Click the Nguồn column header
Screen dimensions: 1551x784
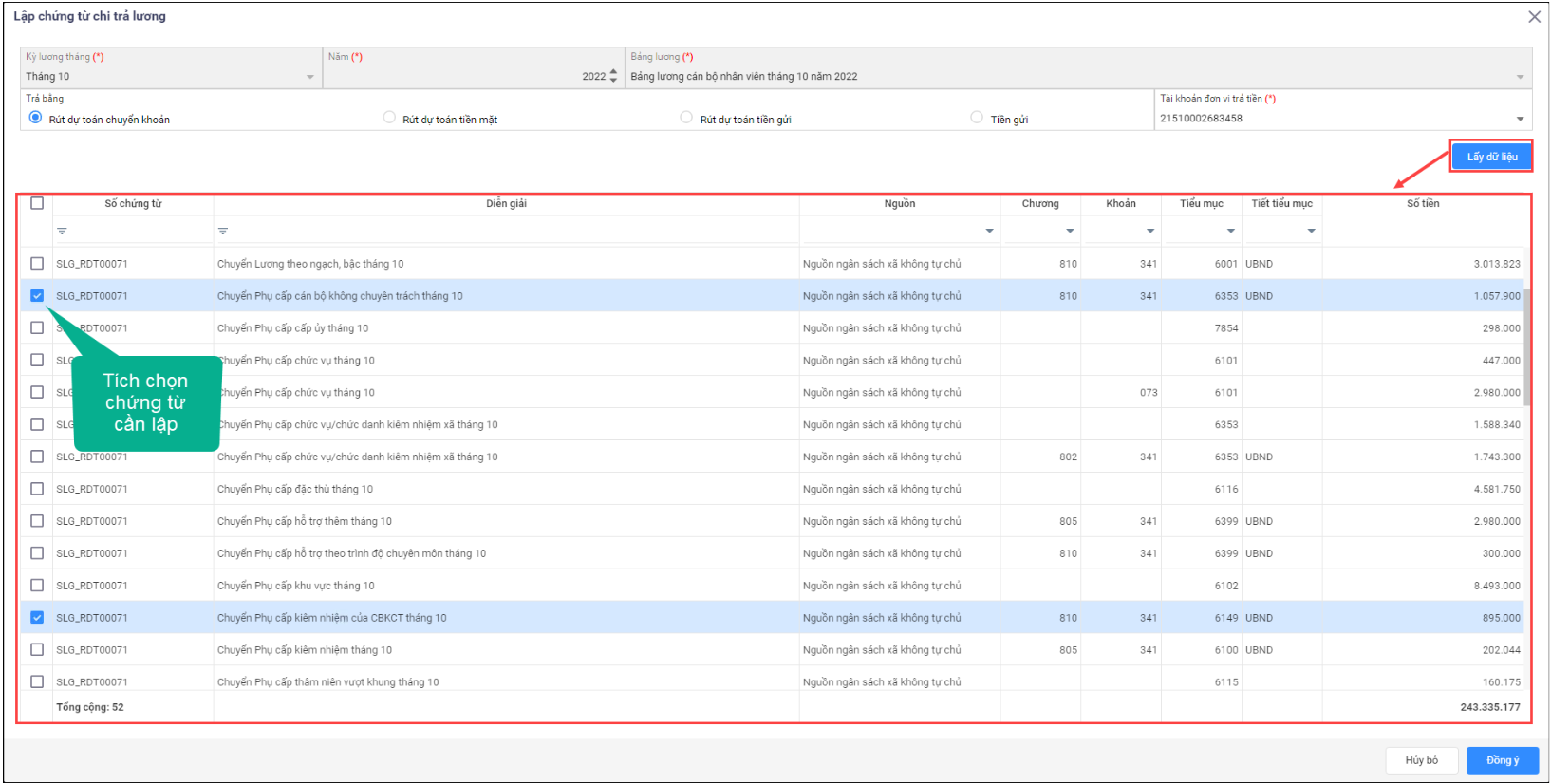[900, 203]
